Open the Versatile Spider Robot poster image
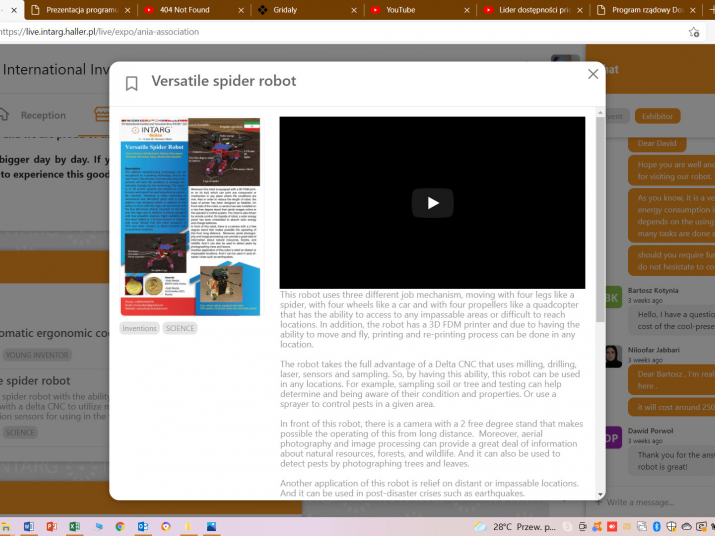This screenshot has width=715, height=536. pos(190,216)
